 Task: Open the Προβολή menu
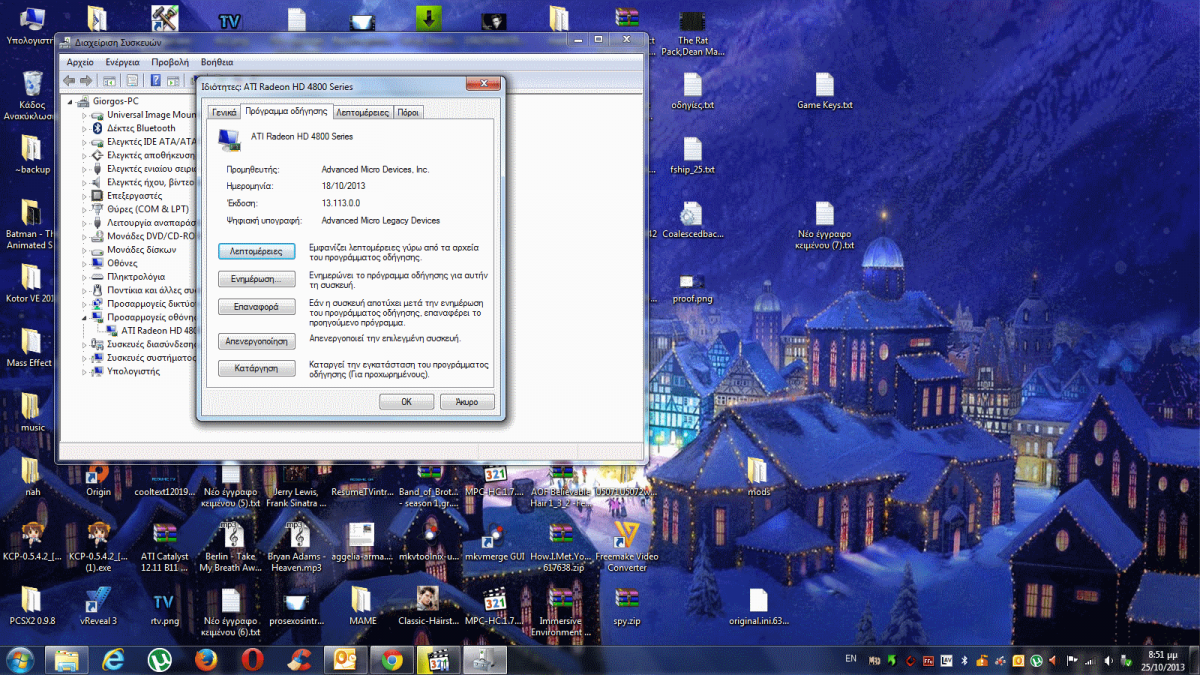tap(169, 62)
